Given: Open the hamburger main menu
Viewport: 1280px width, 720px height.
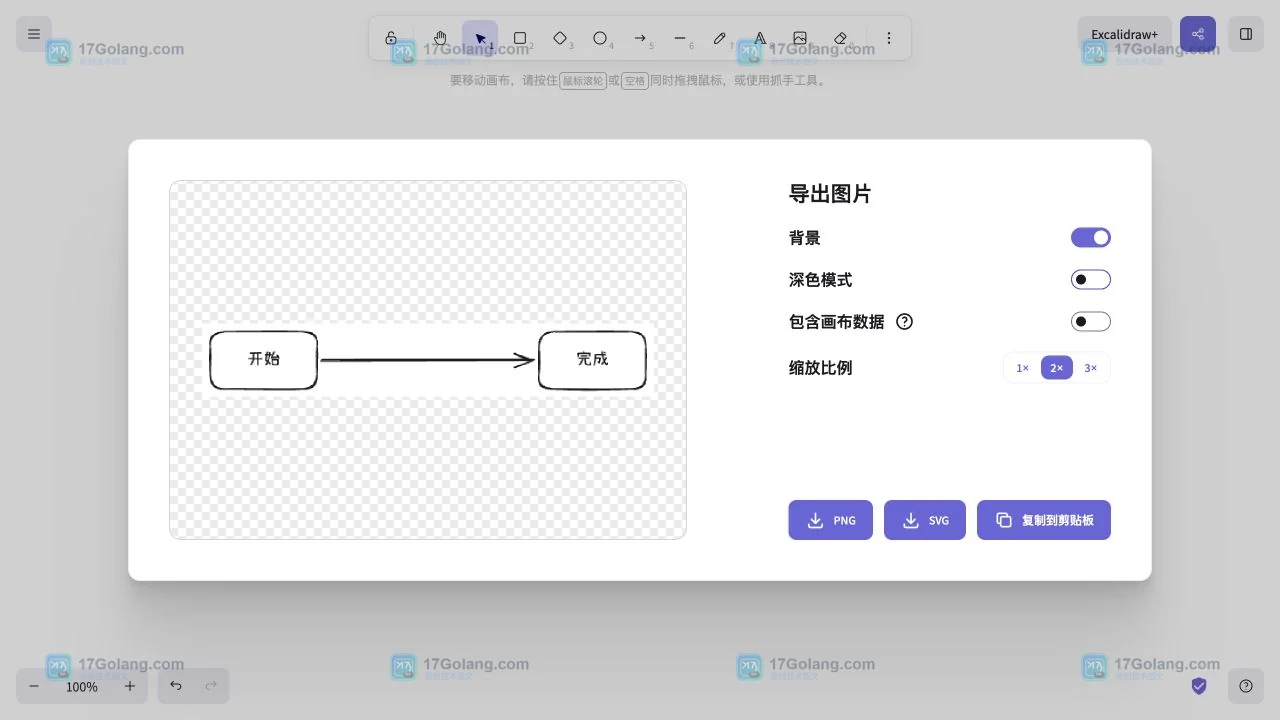Looking at the screenshot, I should [34, 34].
